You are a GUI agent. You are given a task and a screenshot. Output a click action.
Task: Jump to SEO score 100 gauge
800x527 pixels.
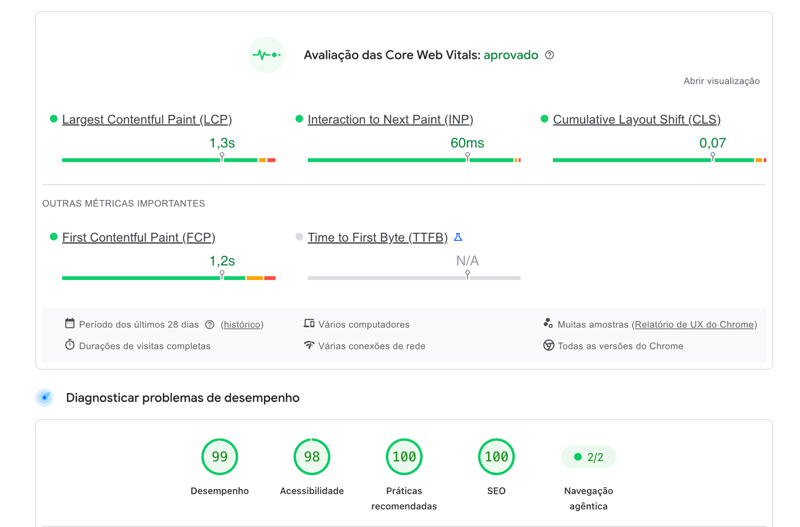point(496,457)
